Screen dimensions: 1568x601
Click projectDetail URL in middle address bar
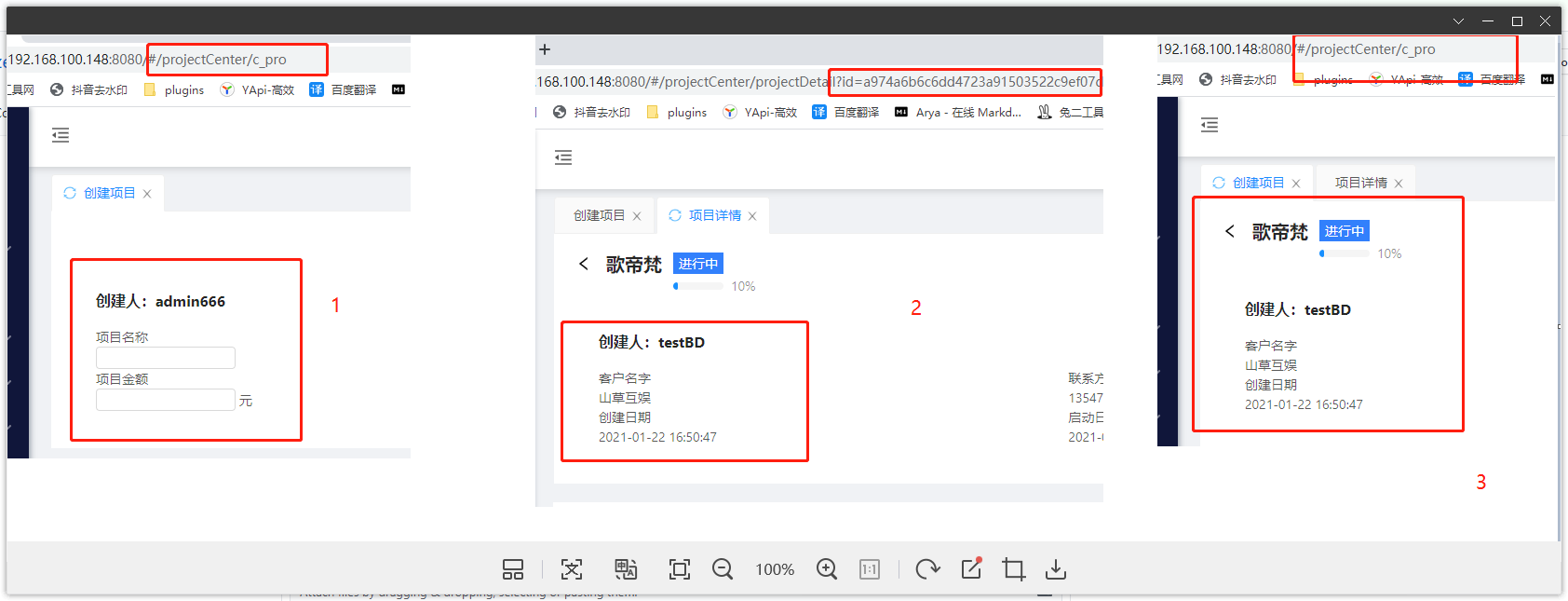(x=819, y=82)
